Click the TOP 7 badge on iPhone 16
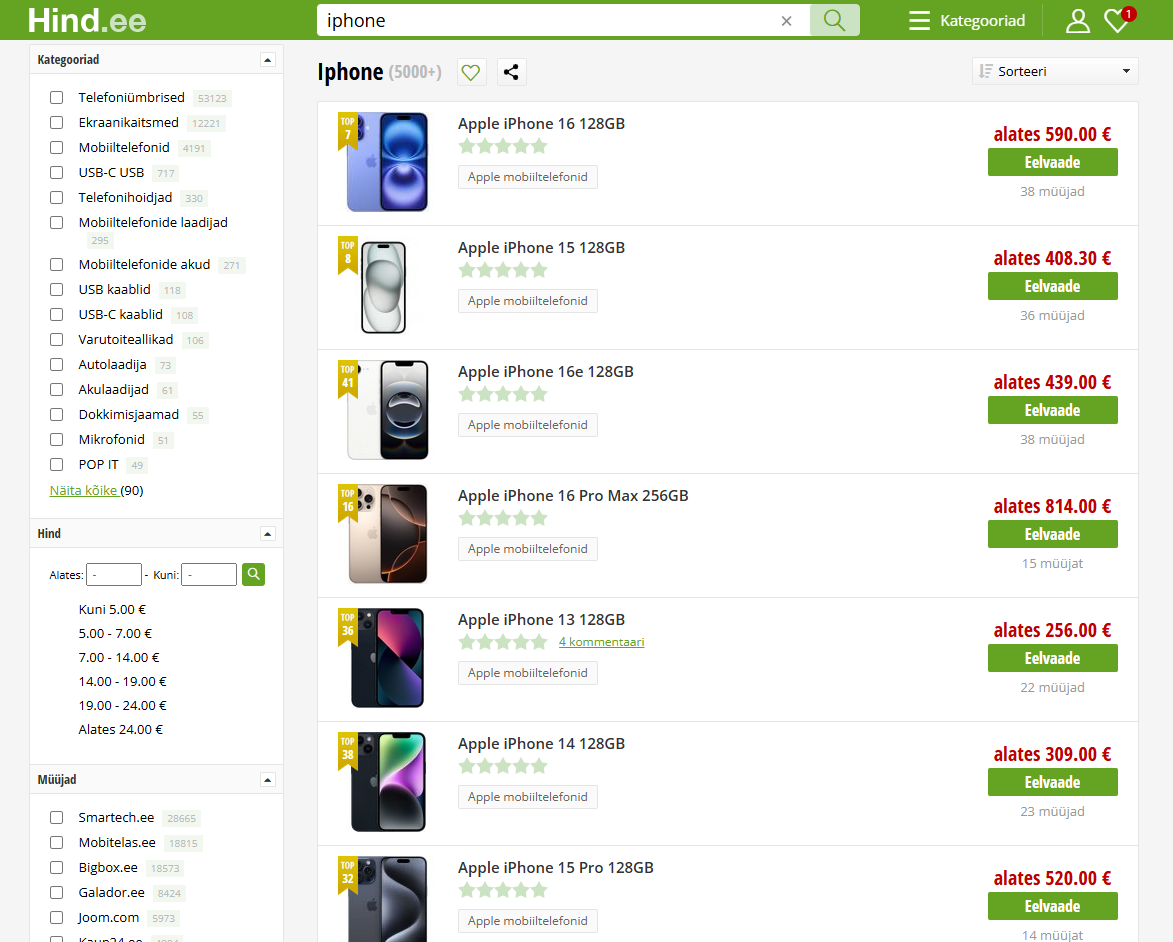 click(x=348, y=130)
